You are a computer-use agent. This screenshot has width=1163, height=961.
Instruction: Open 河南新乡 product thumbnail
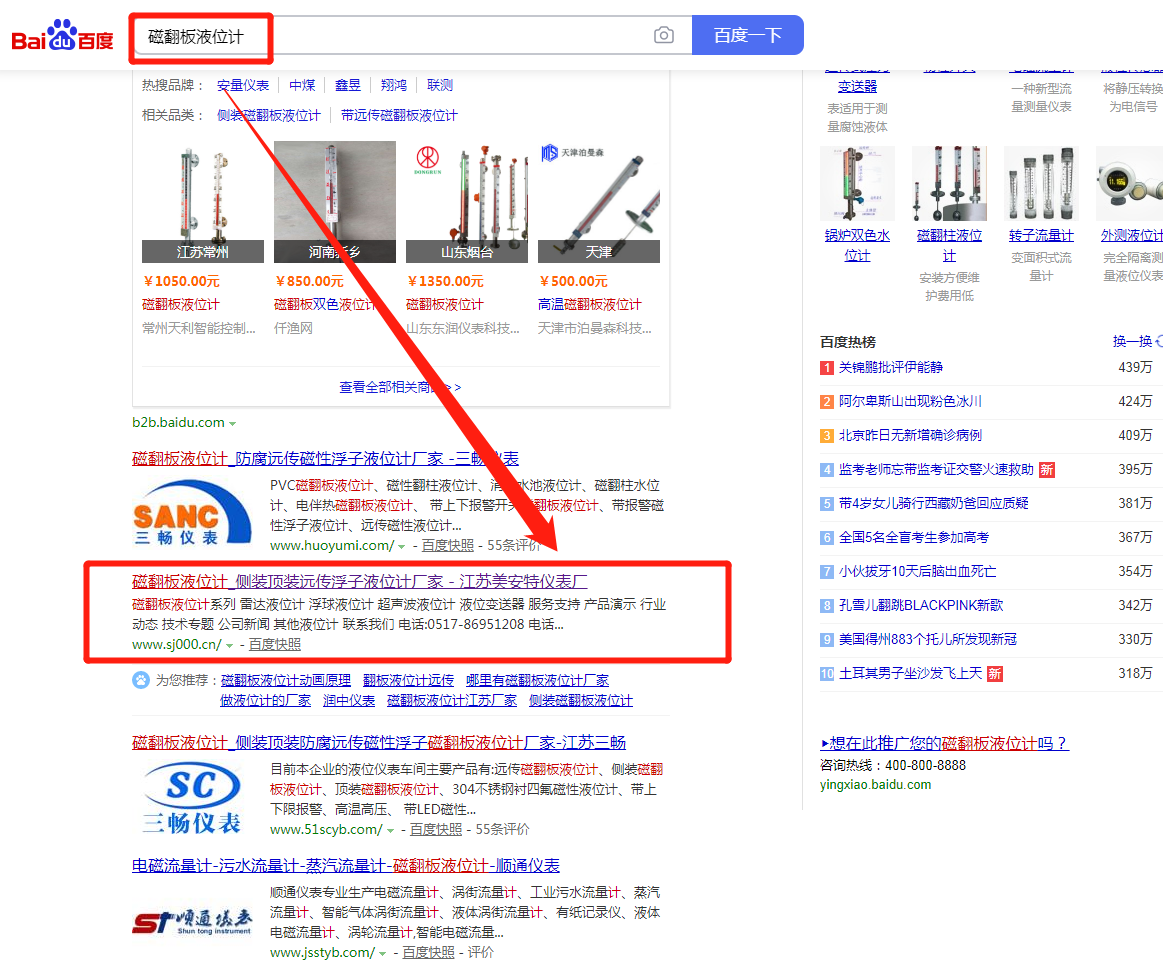point(335,202)
